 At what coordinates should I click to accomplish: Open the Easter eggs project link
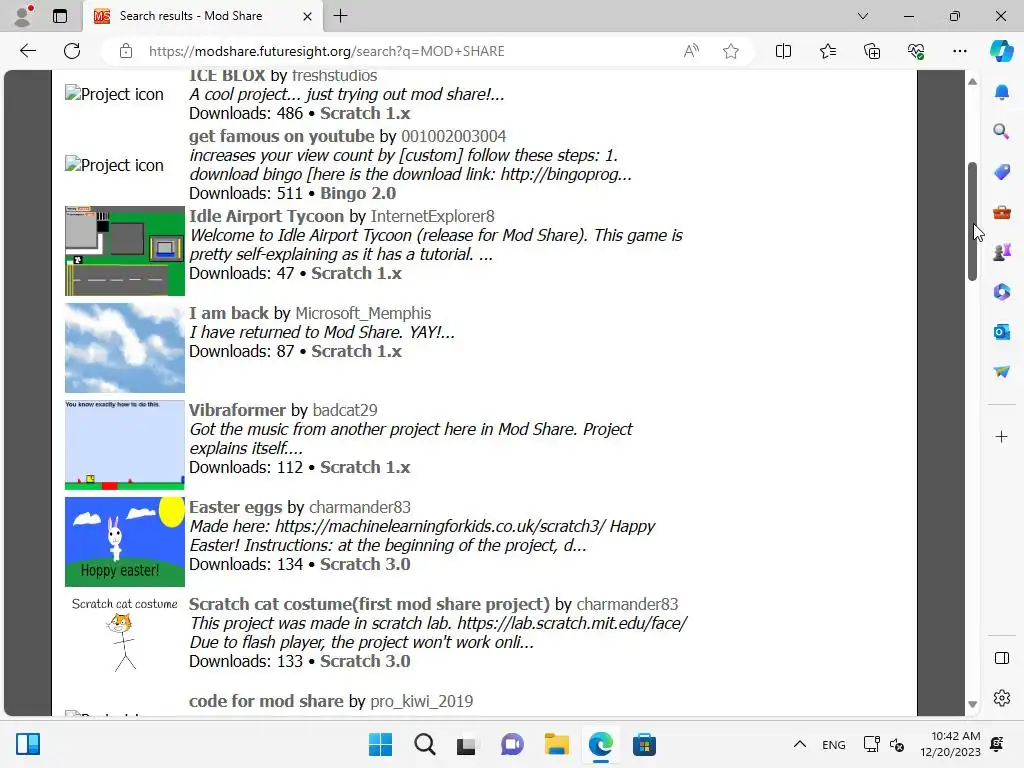point(235,507)
